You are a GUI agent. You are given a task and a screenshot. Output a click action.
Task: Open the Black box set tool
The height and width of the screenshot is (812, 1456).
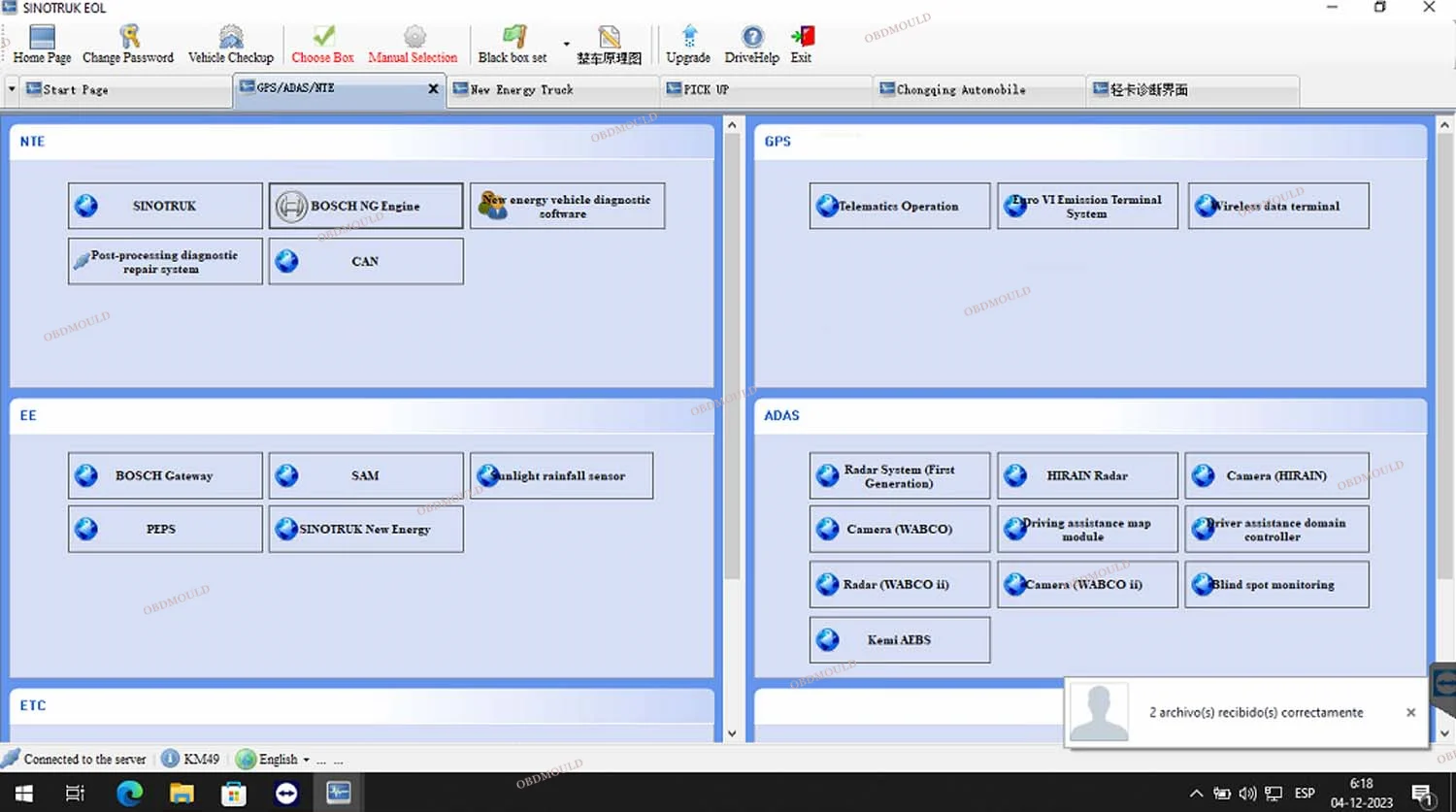[513, 45]
